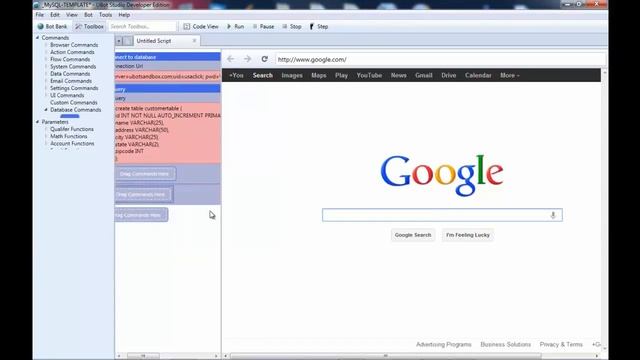Open the Privacy & Terms link

click(x=561, y=344)
